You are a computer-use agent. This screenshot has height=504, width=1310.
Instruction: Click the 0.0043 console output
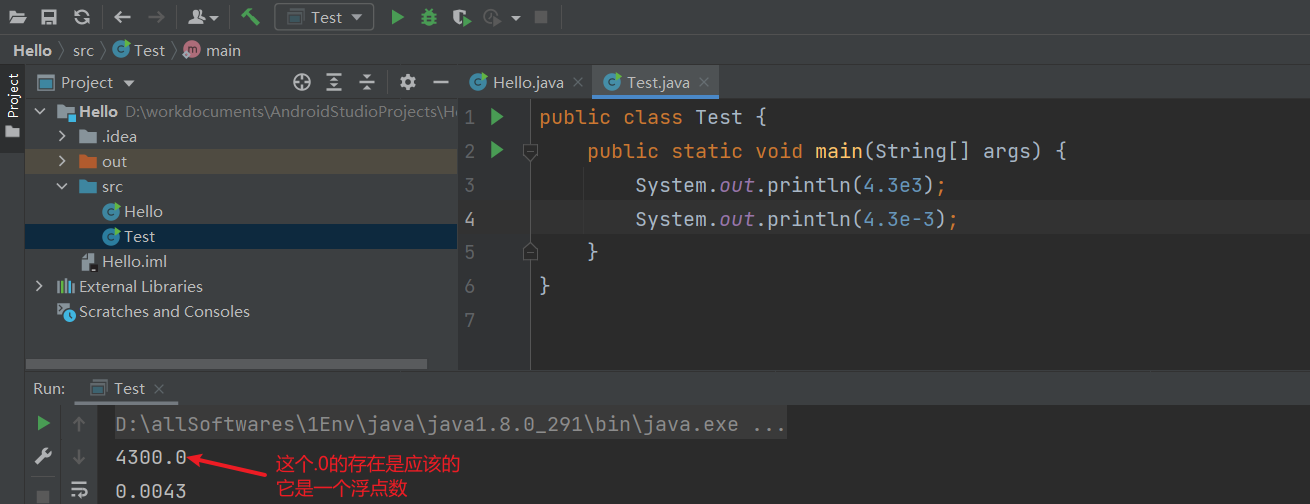point(151,491)
